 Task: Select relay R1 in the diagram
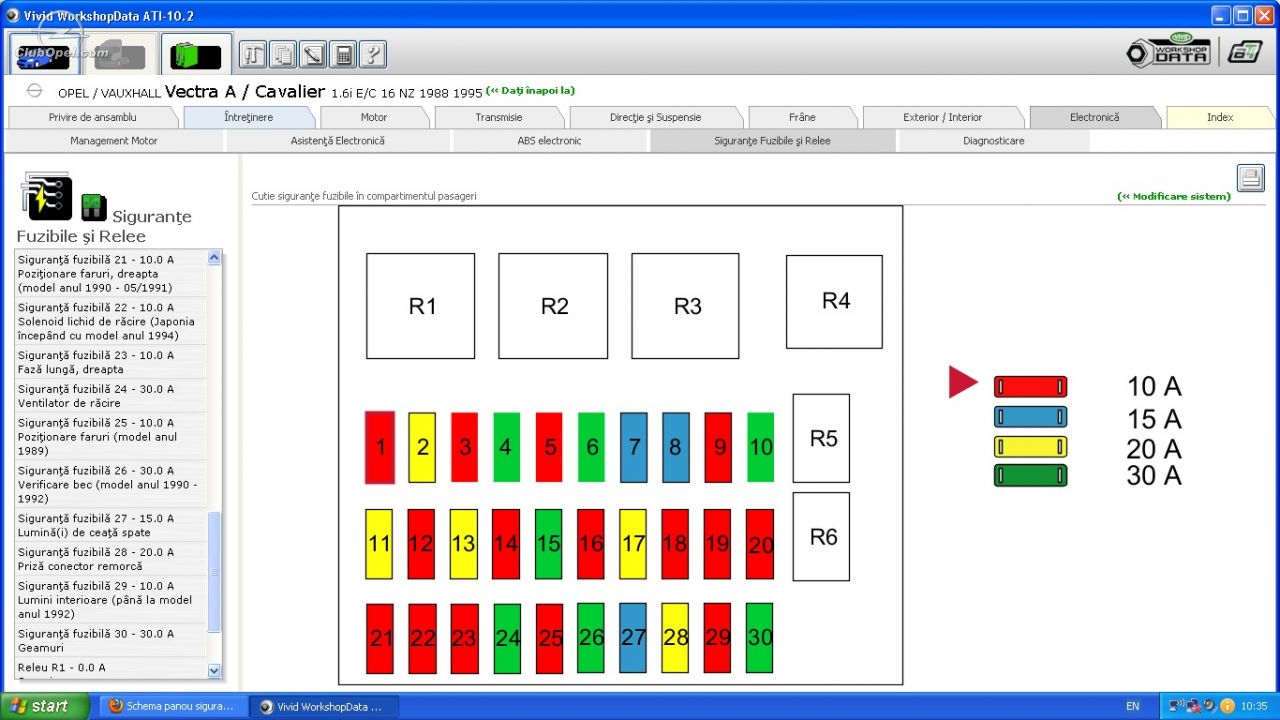click(421, 306)
